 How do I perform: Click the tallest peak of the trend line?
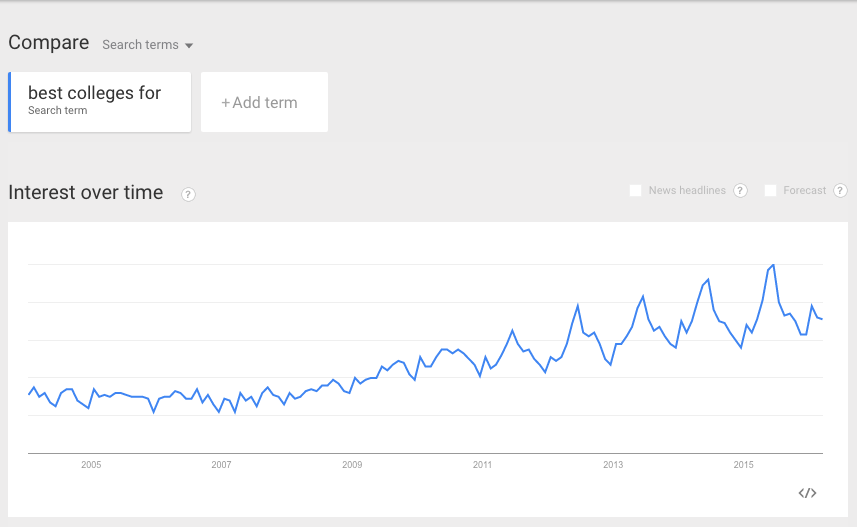(774, 265)
